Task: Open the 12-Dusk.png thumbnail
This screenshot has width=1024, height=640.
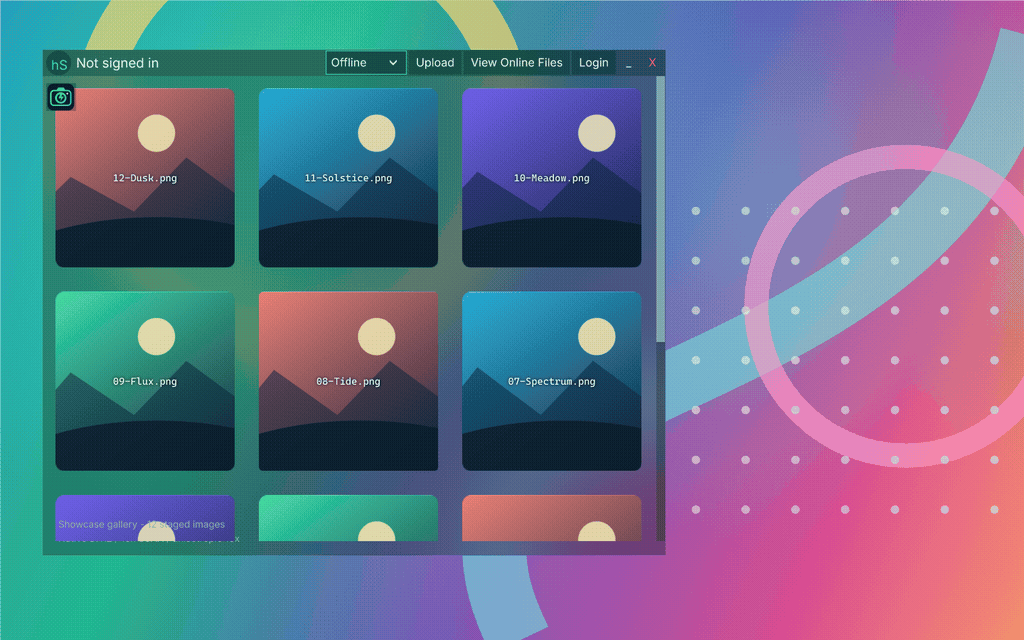Action: 145,178
